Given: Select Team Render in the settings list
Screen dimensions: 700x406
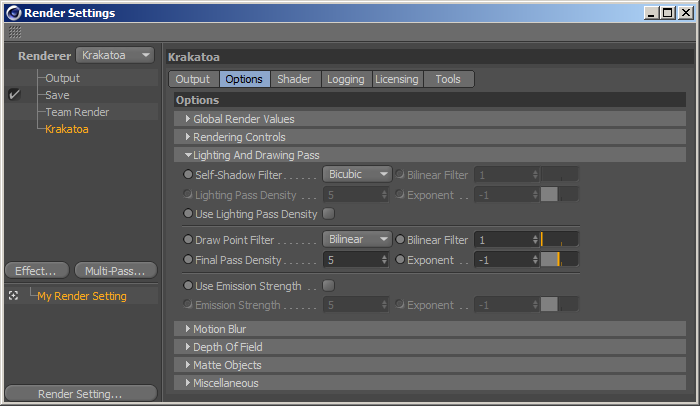Looking at the screenshot, I should point(77,112).
